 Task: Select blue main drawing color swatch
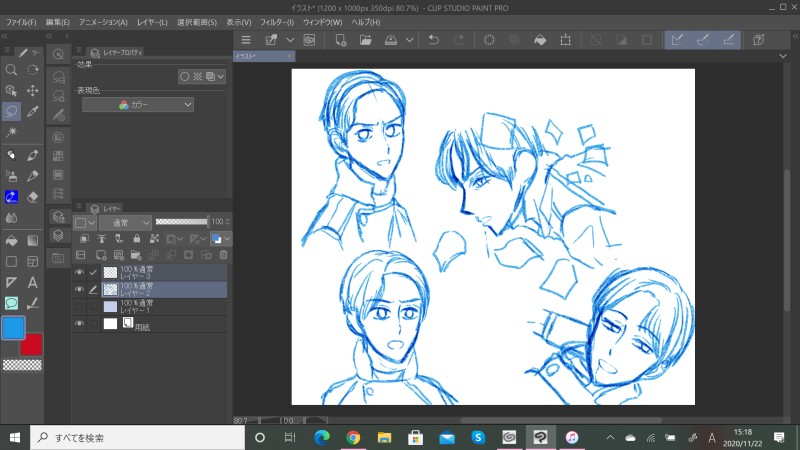pyautogui.click(x=13, y=328)
